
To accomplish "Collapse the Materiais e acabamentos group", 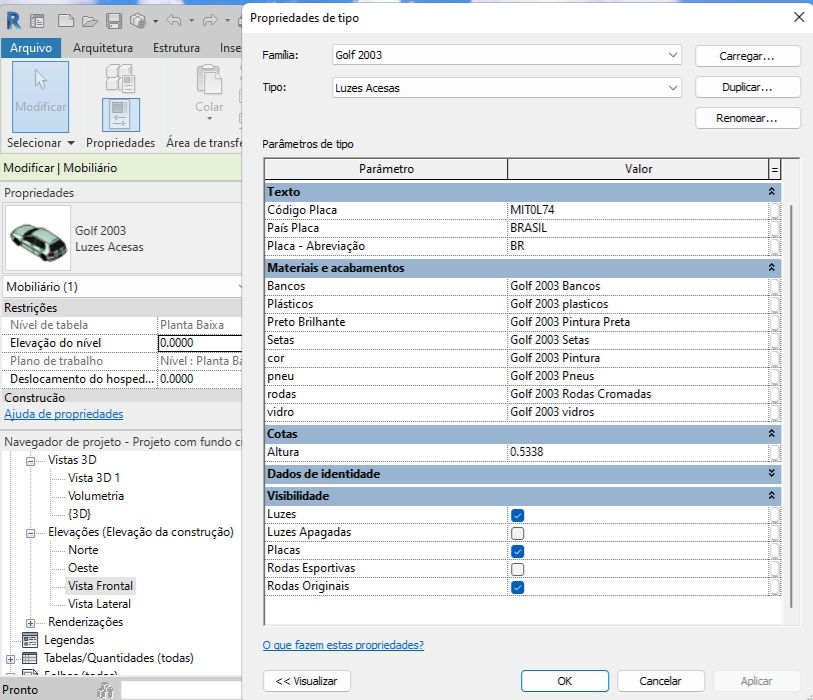I will point(772,268).
